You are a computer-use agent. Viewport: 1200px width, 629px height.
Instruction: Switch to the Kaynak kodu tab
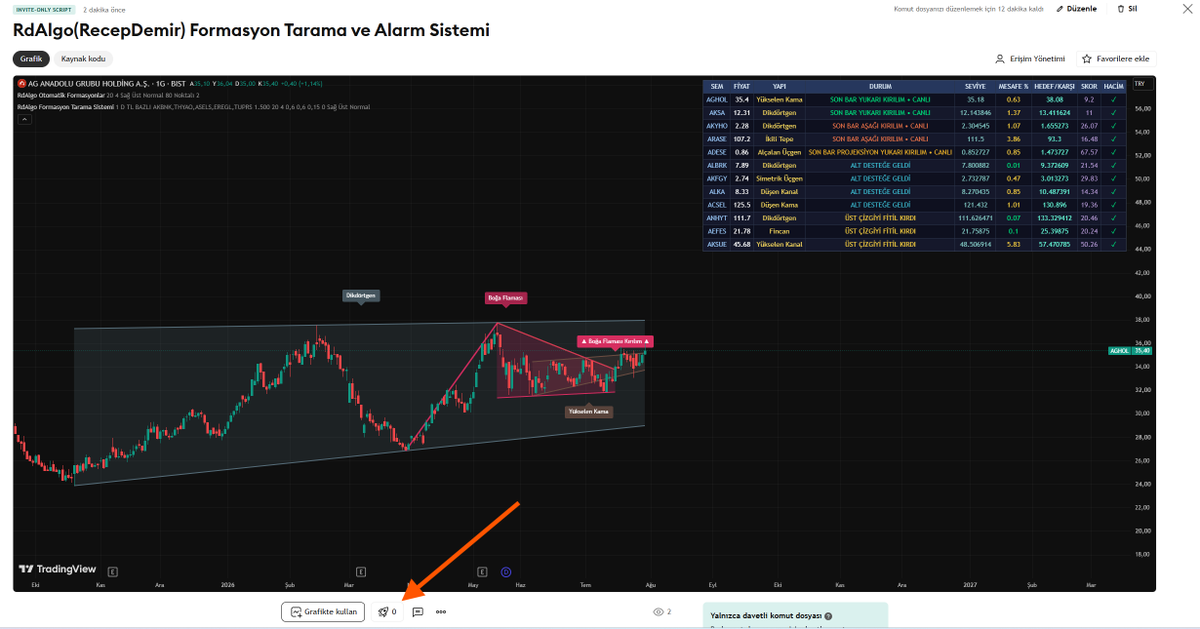point(83,59)
